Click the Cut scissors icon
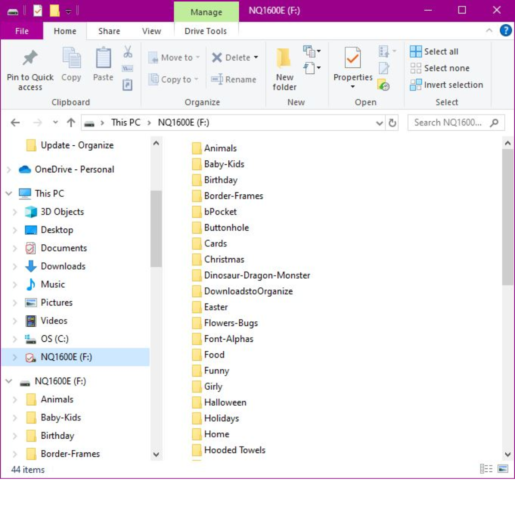Viewport: 515px width, 515px height. click(x=128, y=52)
